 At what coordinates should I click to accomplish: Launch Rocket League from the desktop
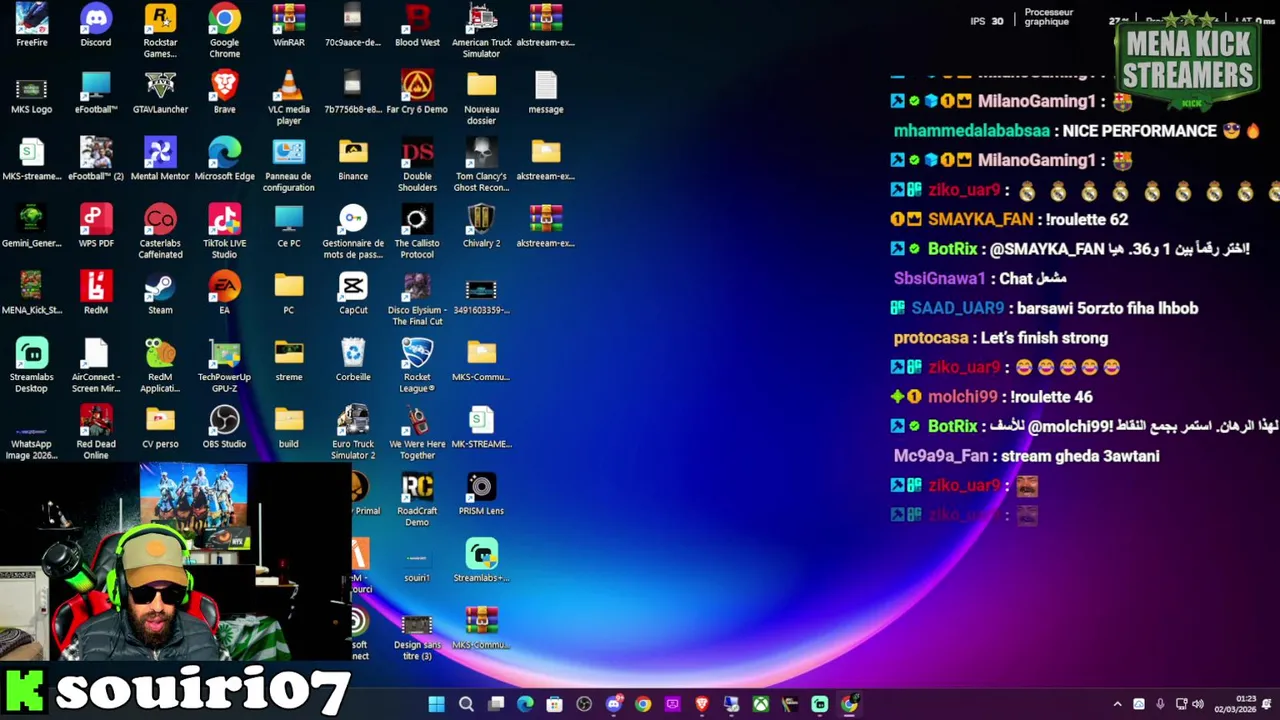click(417, 365)
